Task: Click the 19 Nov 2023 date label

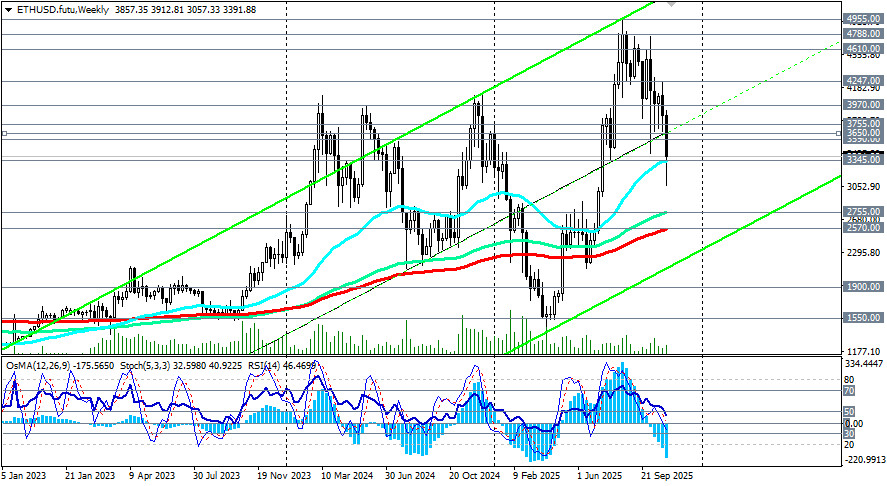Action: click(x=284, y=477)
